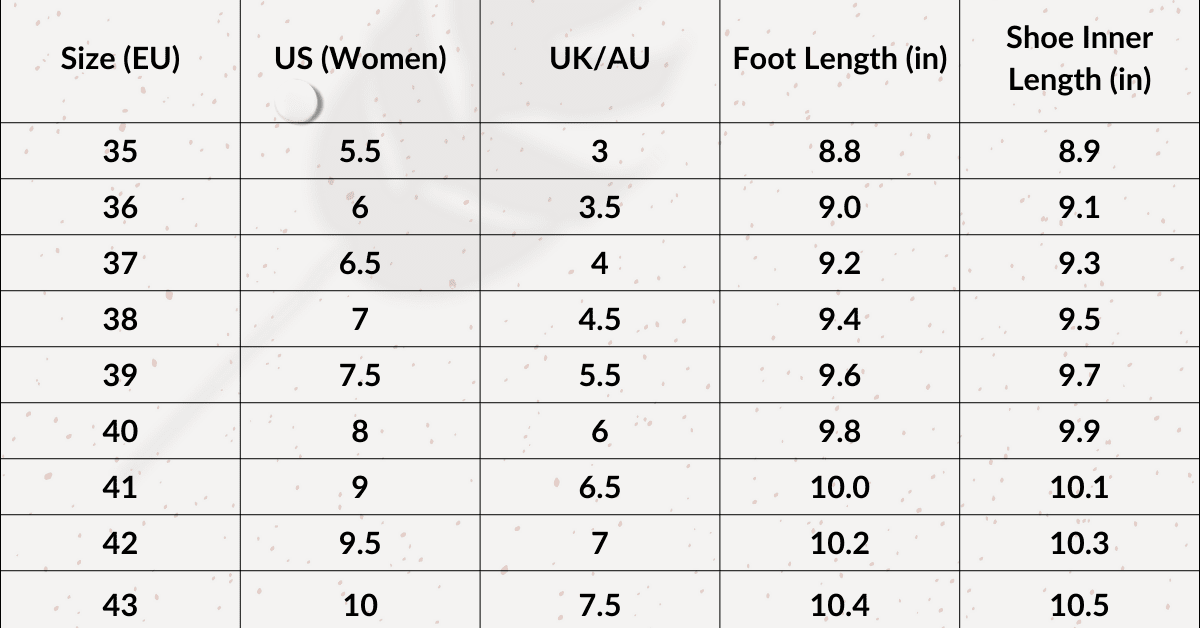Click foot length 9.0 cell

[x=840, y=208]
